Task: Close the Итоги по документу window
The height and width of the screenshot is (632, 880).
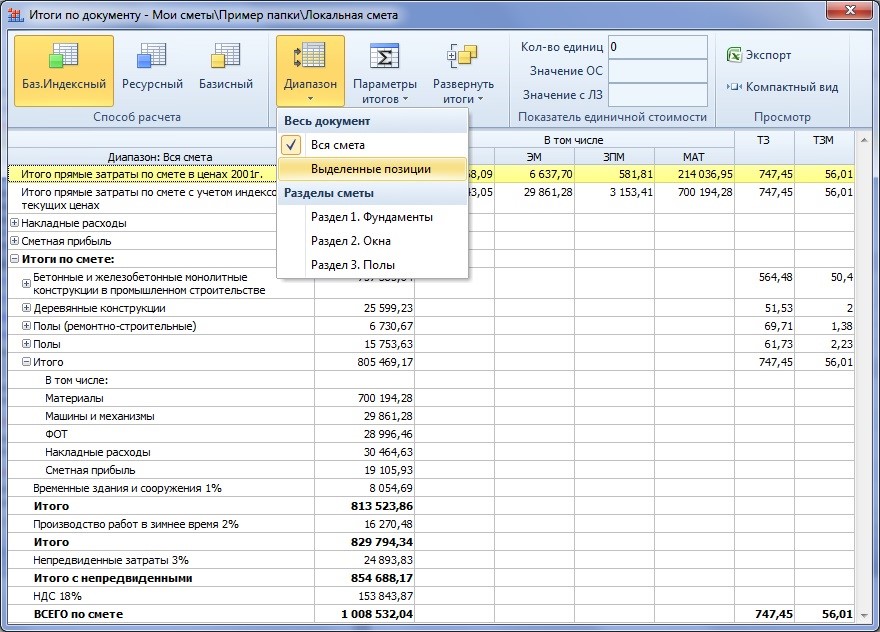Action: (850, 10)
